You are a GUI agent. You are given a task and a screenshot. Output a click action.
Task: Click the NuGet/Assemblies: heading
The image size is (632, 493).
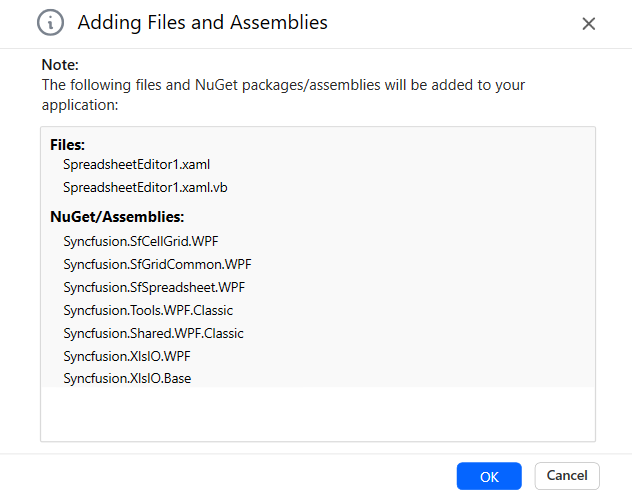[x=117, y=217]
